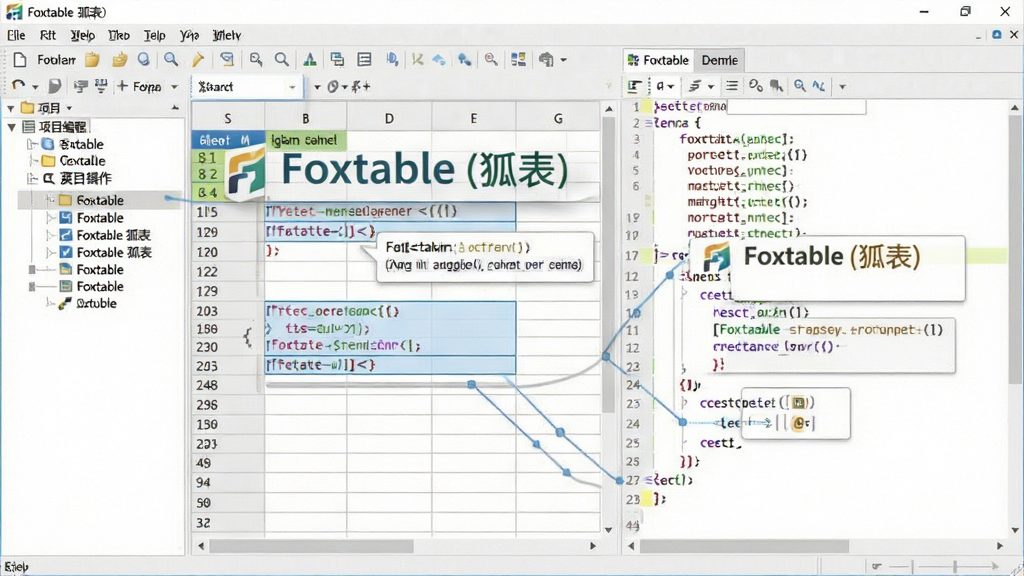1024x576 pixels.
Task: Select the Foxtable 狐表 row with checkmark icon
Action: (x=105, y=252)
